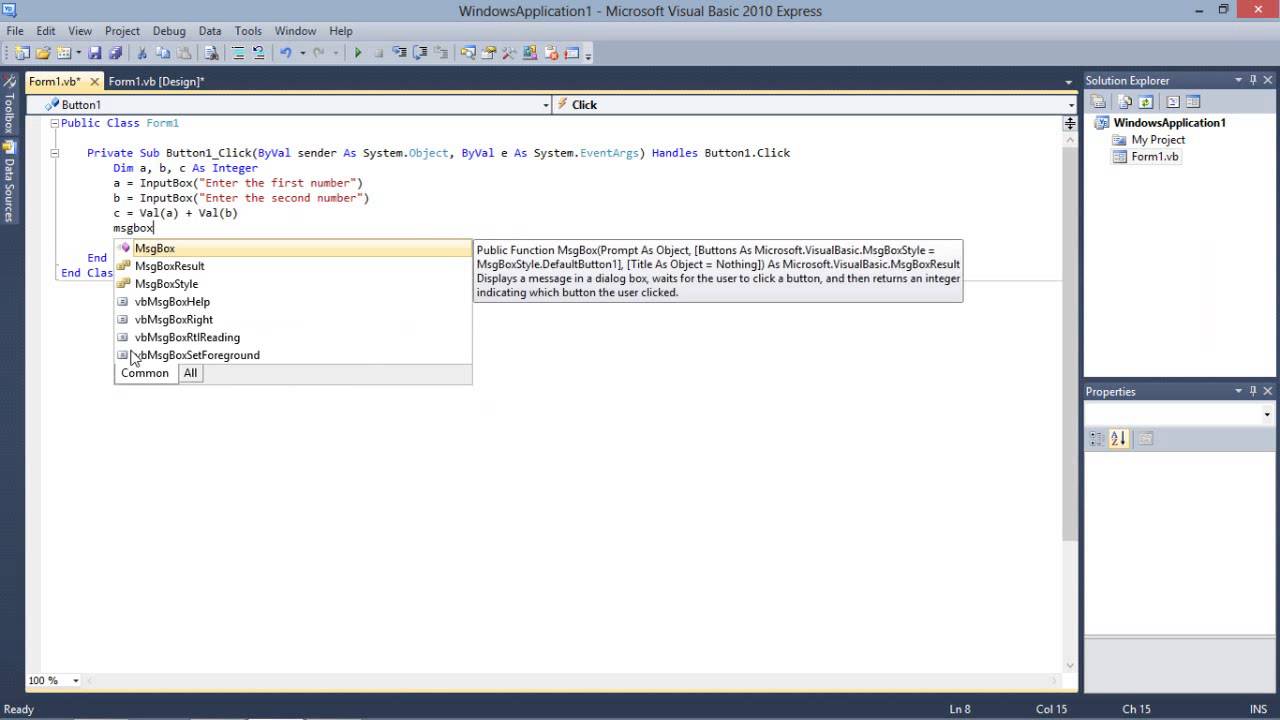The height and width of the screenshot is (720, 1280).
Task: Open the Tools menu
Action: tap(248, 31)
